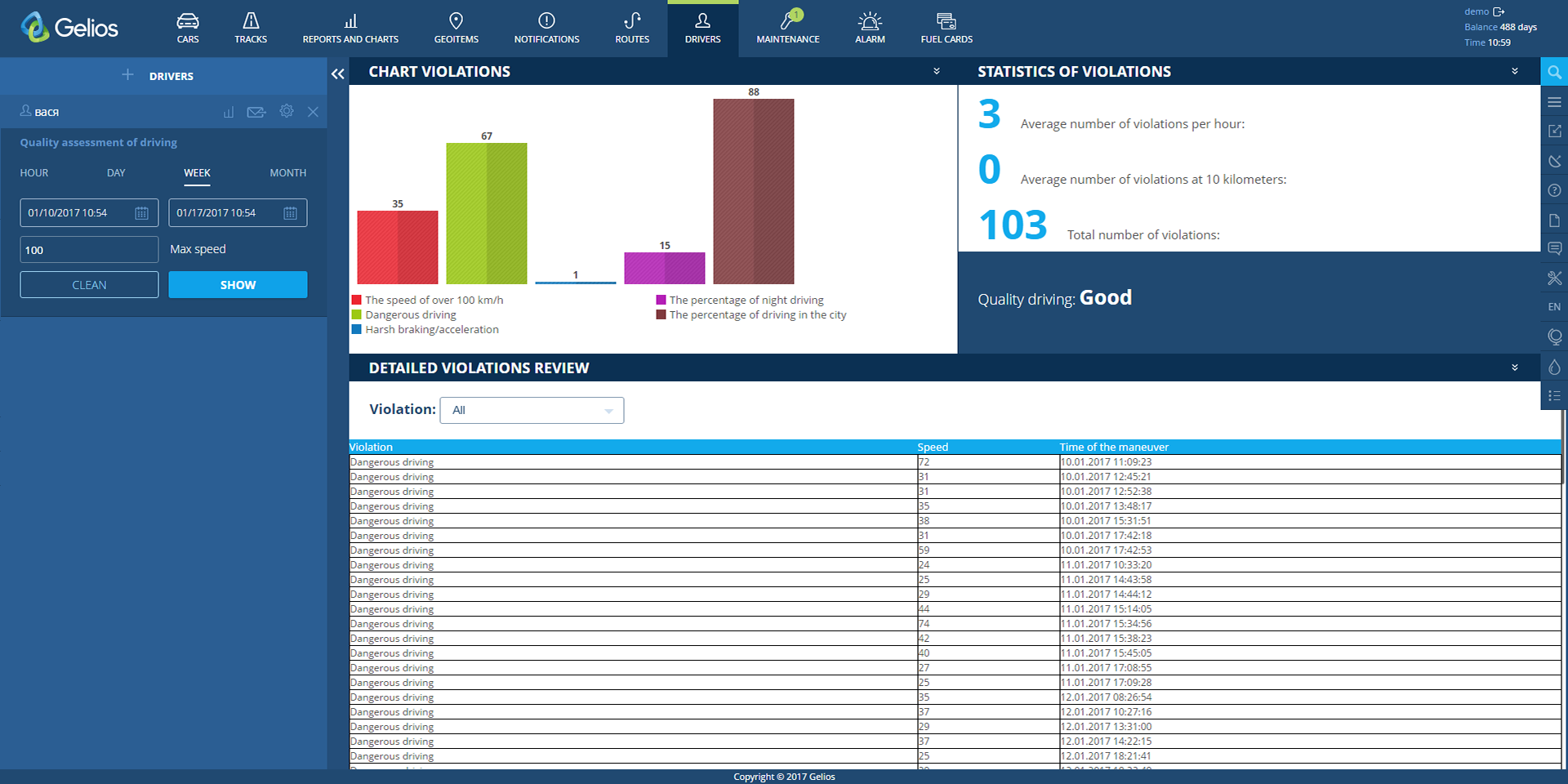This screenshot has height=784, width=1568.
Task: Collapse the Statistics of Violations panel
Action: tap(1515, 72)
